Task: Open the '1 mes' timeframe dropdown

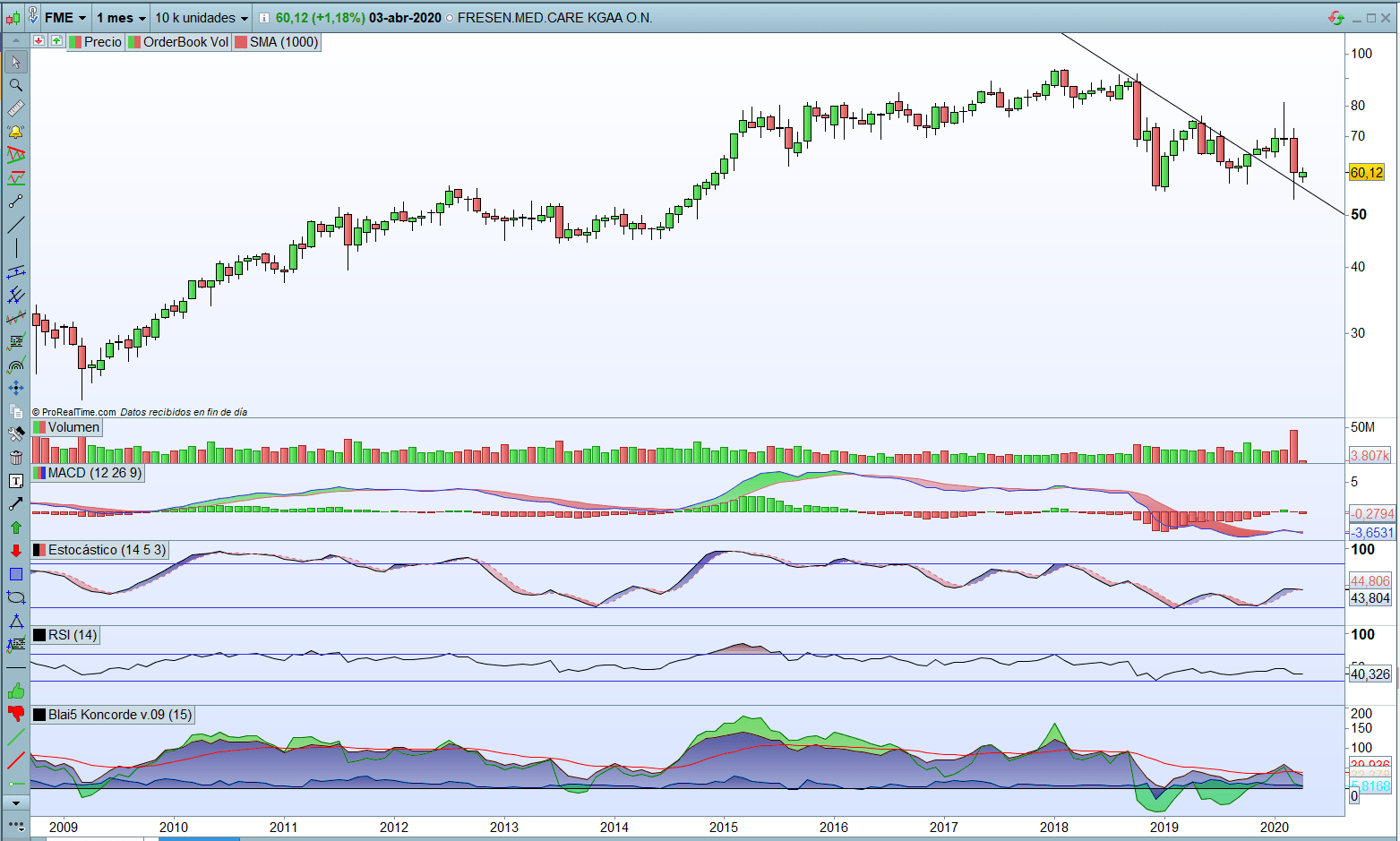Action: pyautogui.click(x=121, y=18)
